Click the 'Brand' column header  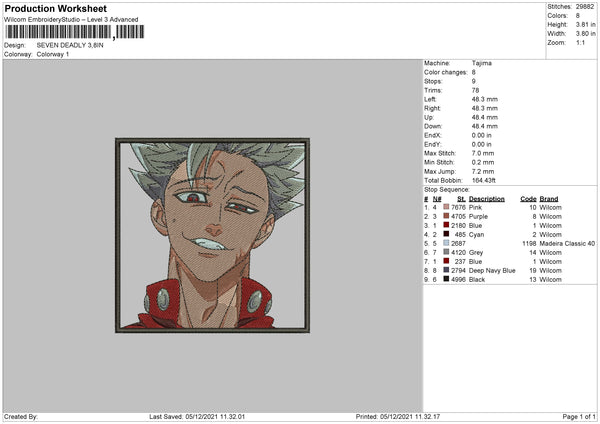pyautogui.click(x=549, y=199)
